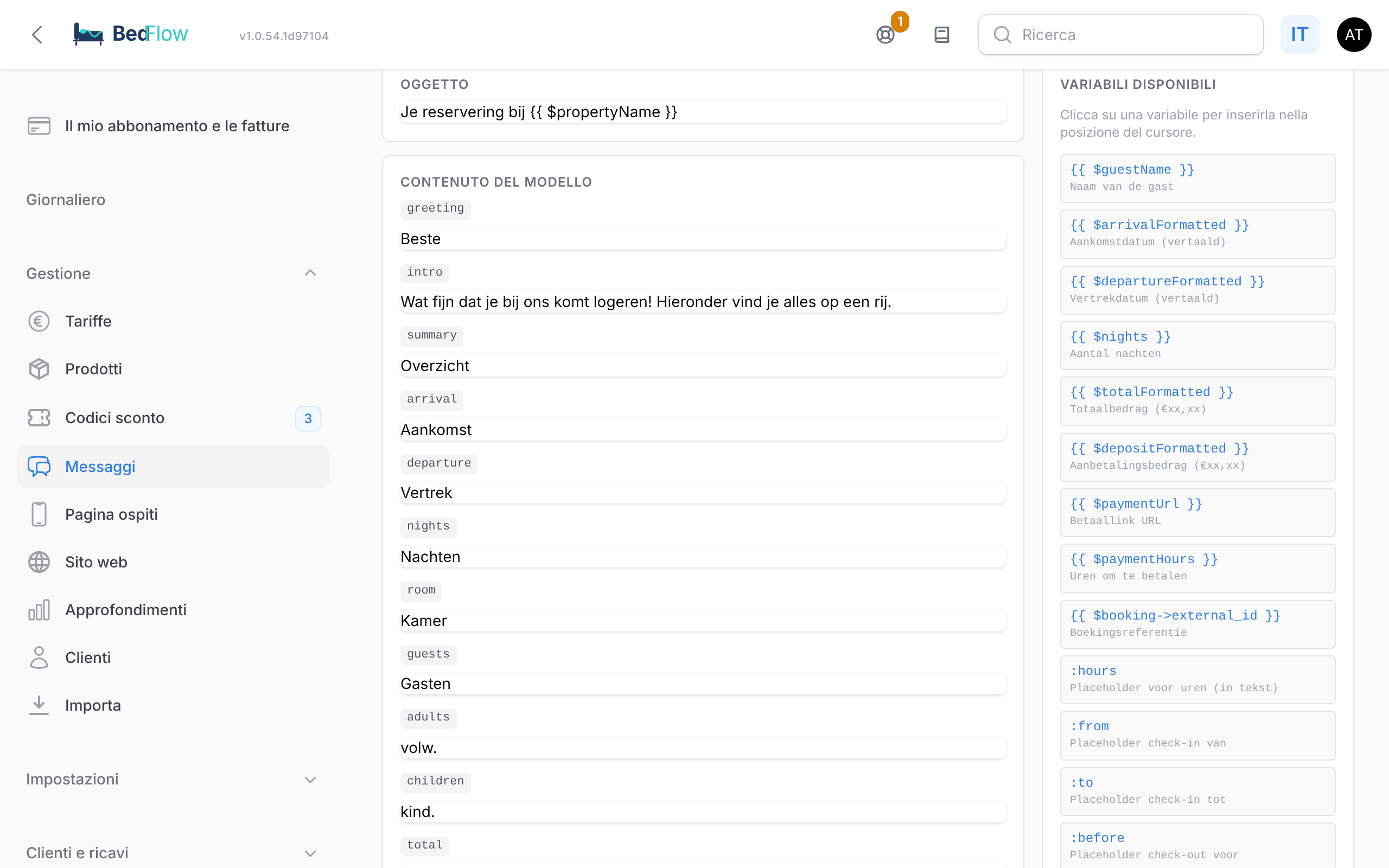1389x868 pixels.
Task: Open the AT user avatar menu
Action: coord(1353,35)
